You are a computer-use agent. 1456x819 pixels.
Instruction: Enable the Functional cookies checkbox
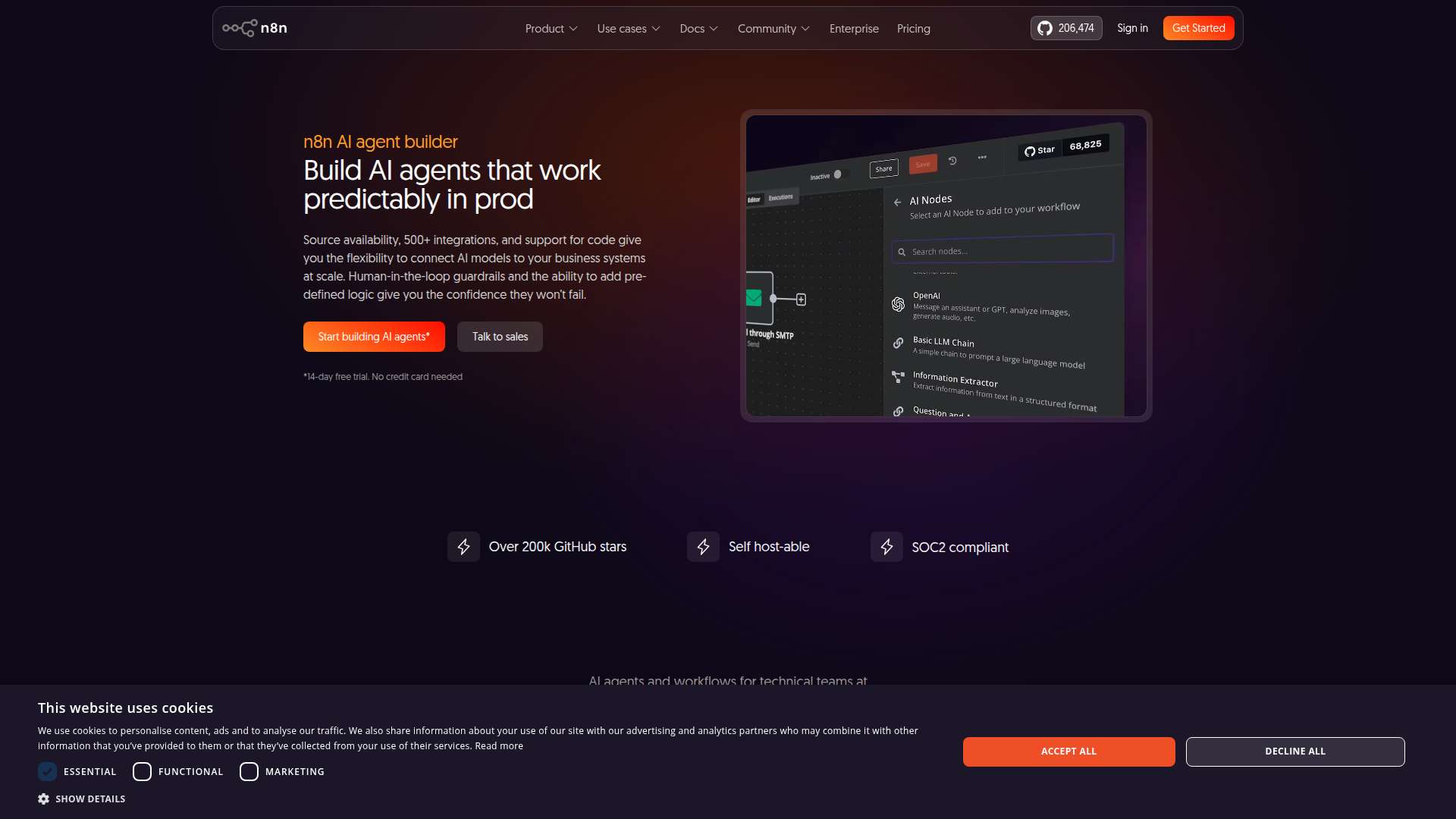tap(142, 771)
